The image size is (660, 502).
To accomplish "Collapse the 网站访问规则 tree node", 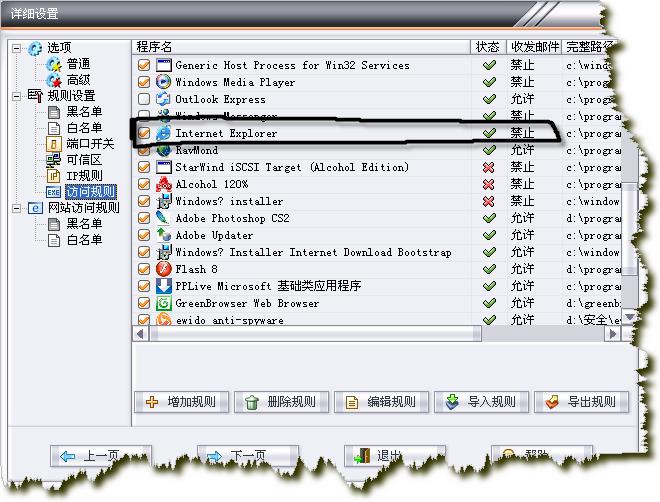I will 16,208.
